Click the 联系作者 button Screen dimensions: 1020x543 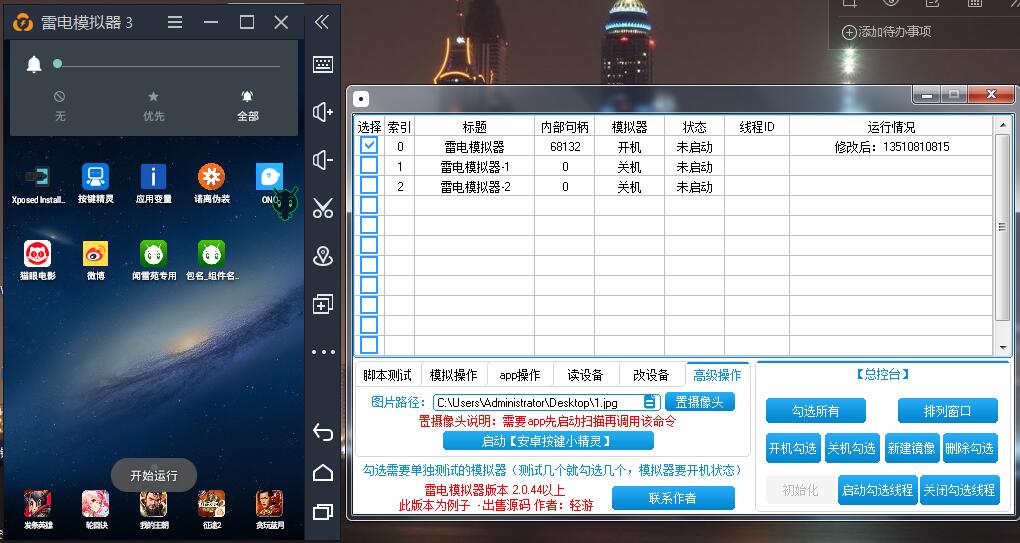[673, 498]
